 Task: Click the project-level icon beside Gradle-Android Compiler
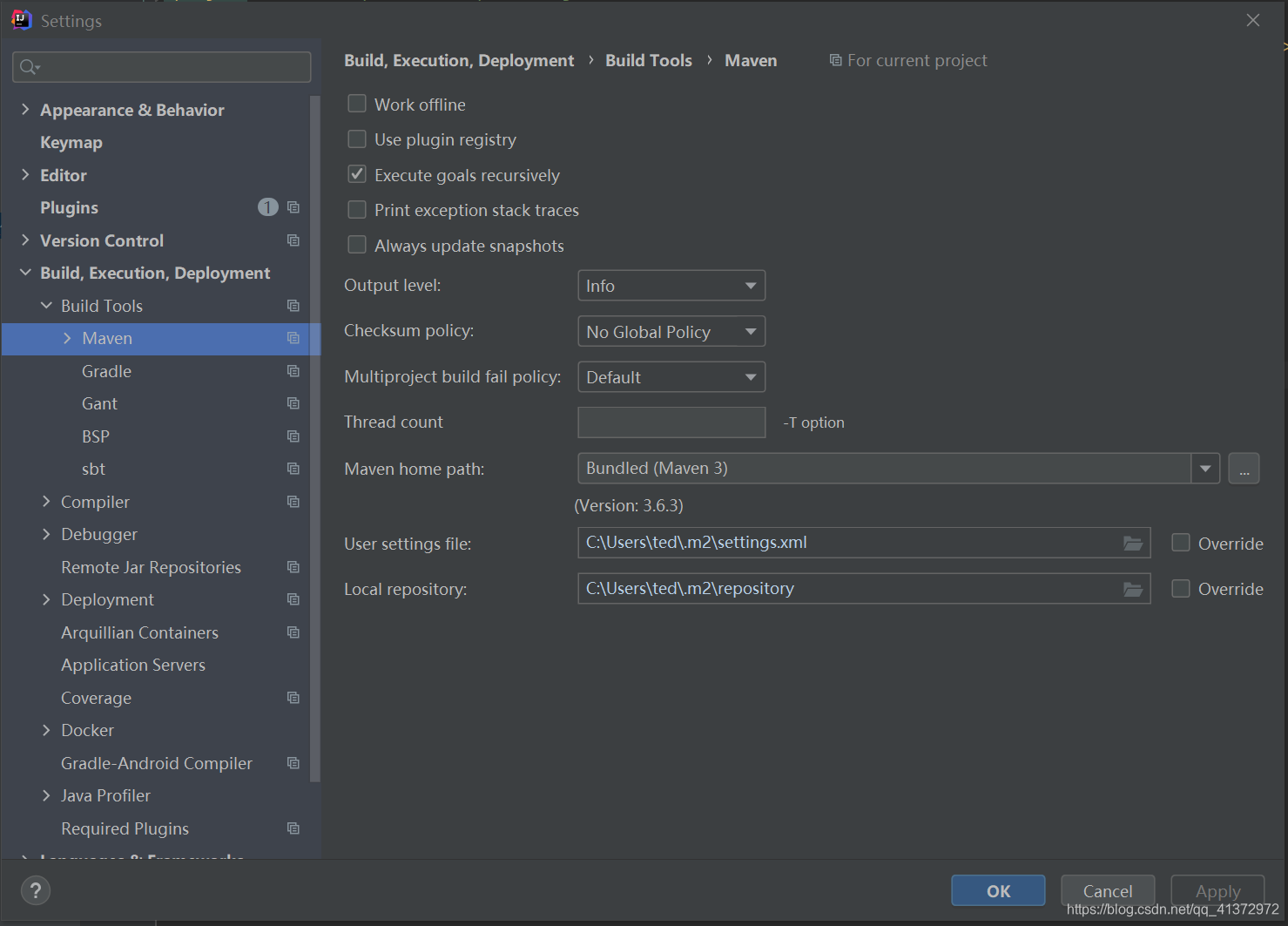tap(293, 763)
